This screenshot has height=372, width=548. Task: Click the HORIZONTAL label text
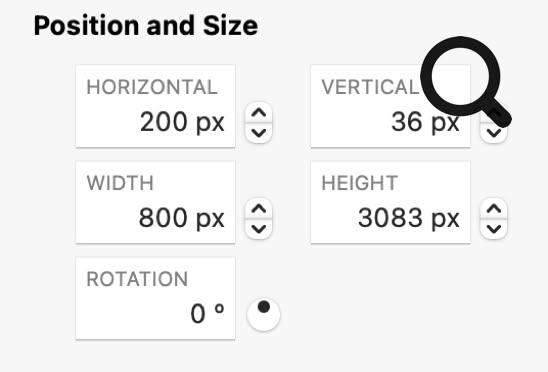tap(152, 87)
